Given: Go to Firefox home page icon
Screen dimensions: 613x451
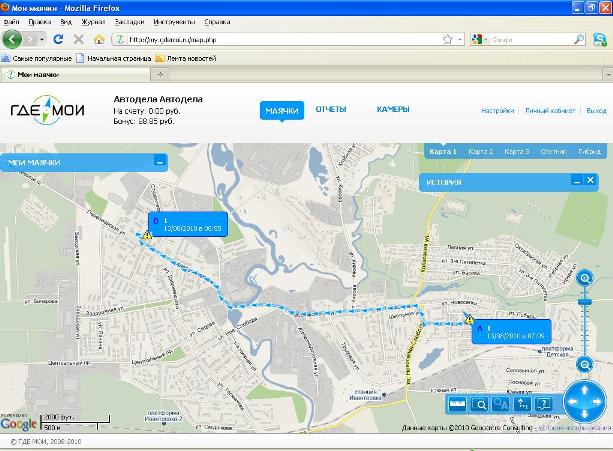Looking at the screenshot, I should [x=98, y=39].
